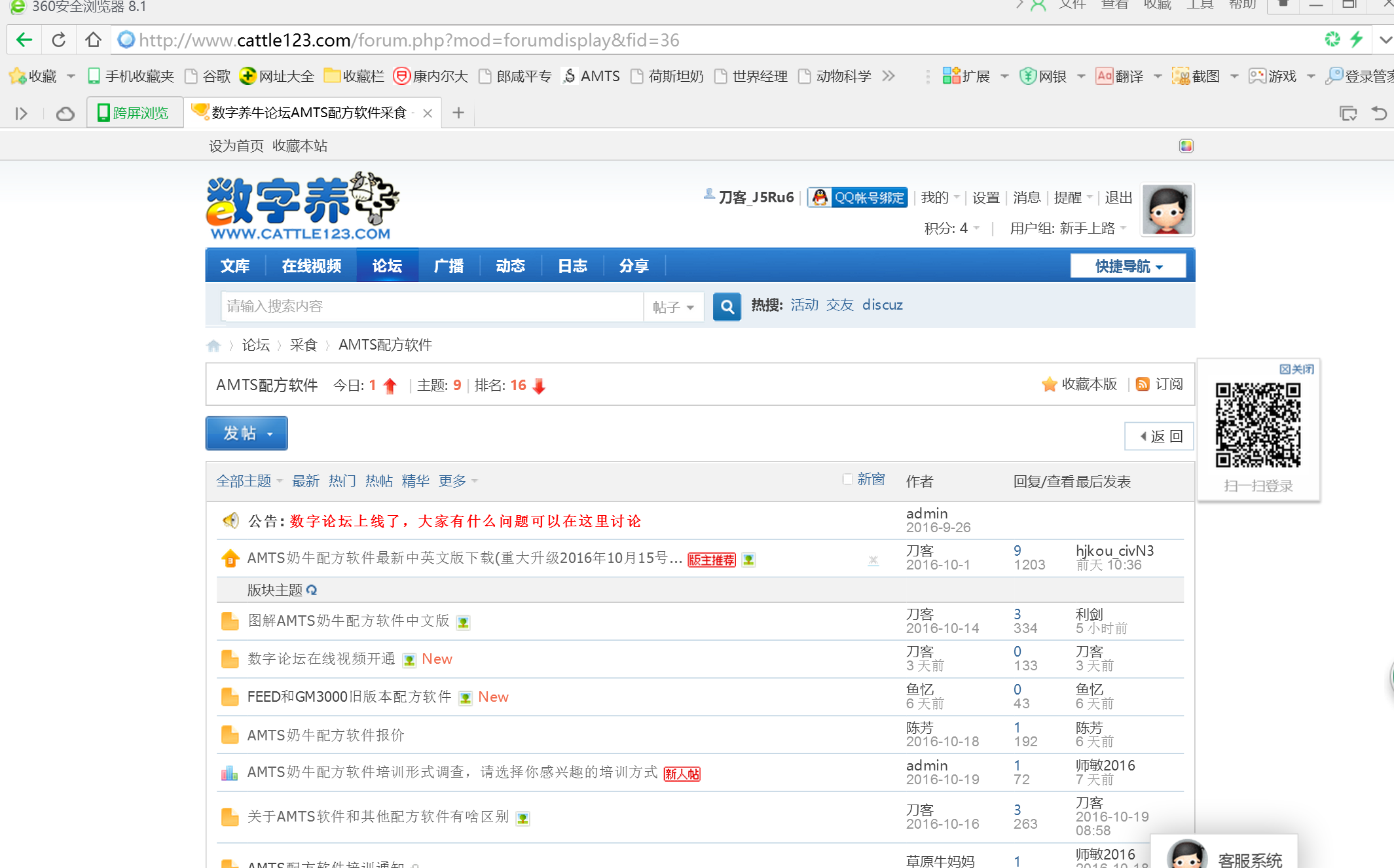This screenshot has height=868, width=1394.
Task: Click the 返回 back button
Action: [1159, 436]
